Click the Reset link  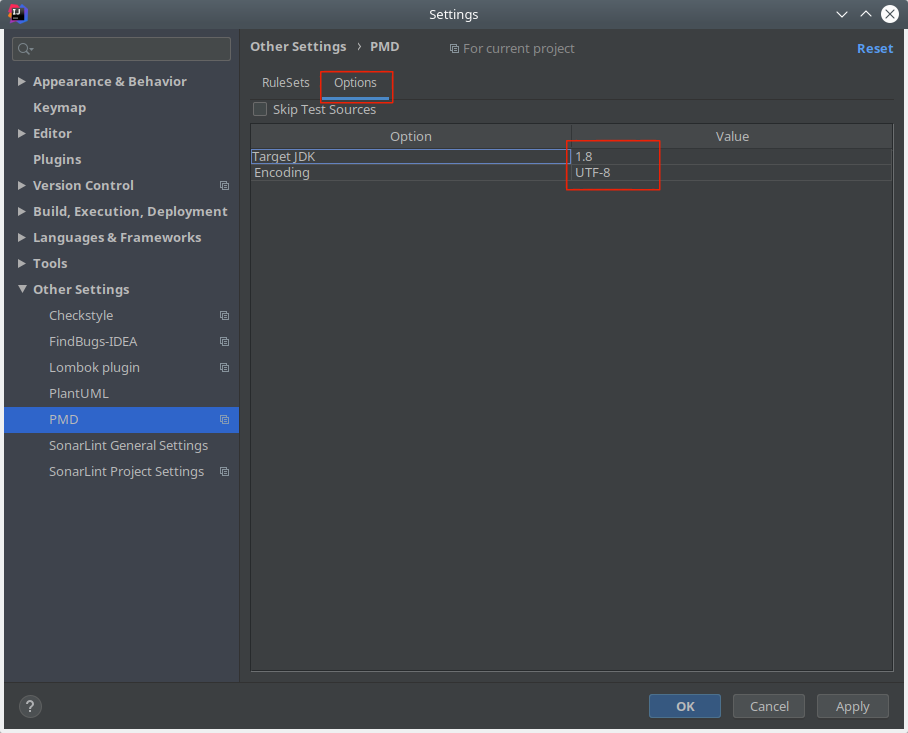click(x=874, y=48)
